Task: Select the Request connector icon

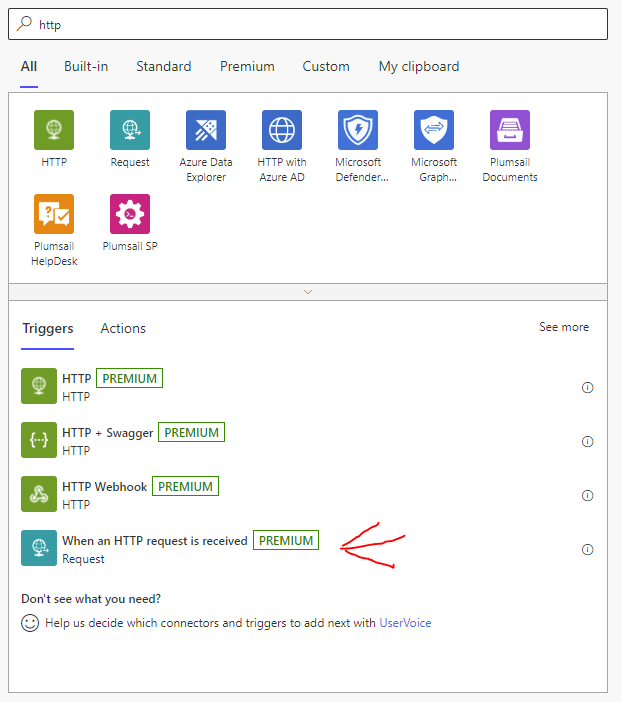Action: [x=130, y=130]
